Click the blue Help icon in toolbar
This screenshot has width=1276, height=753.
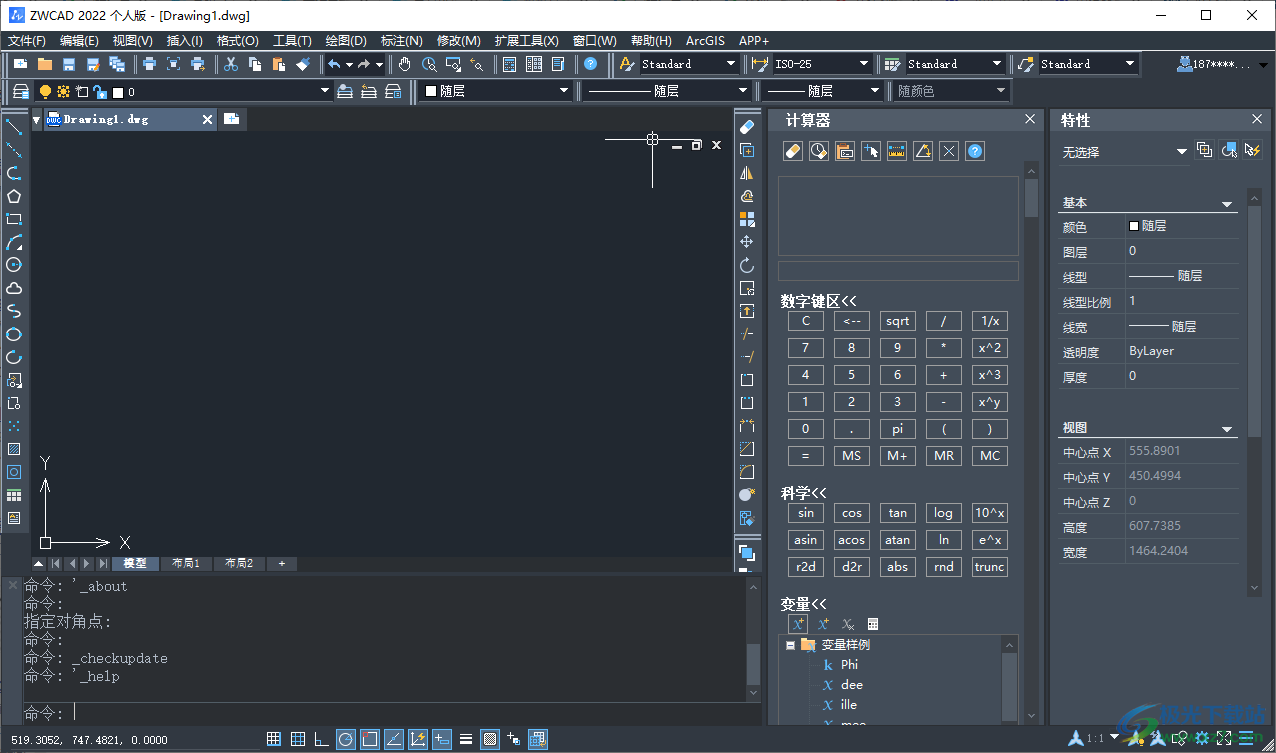click(591, 64)
